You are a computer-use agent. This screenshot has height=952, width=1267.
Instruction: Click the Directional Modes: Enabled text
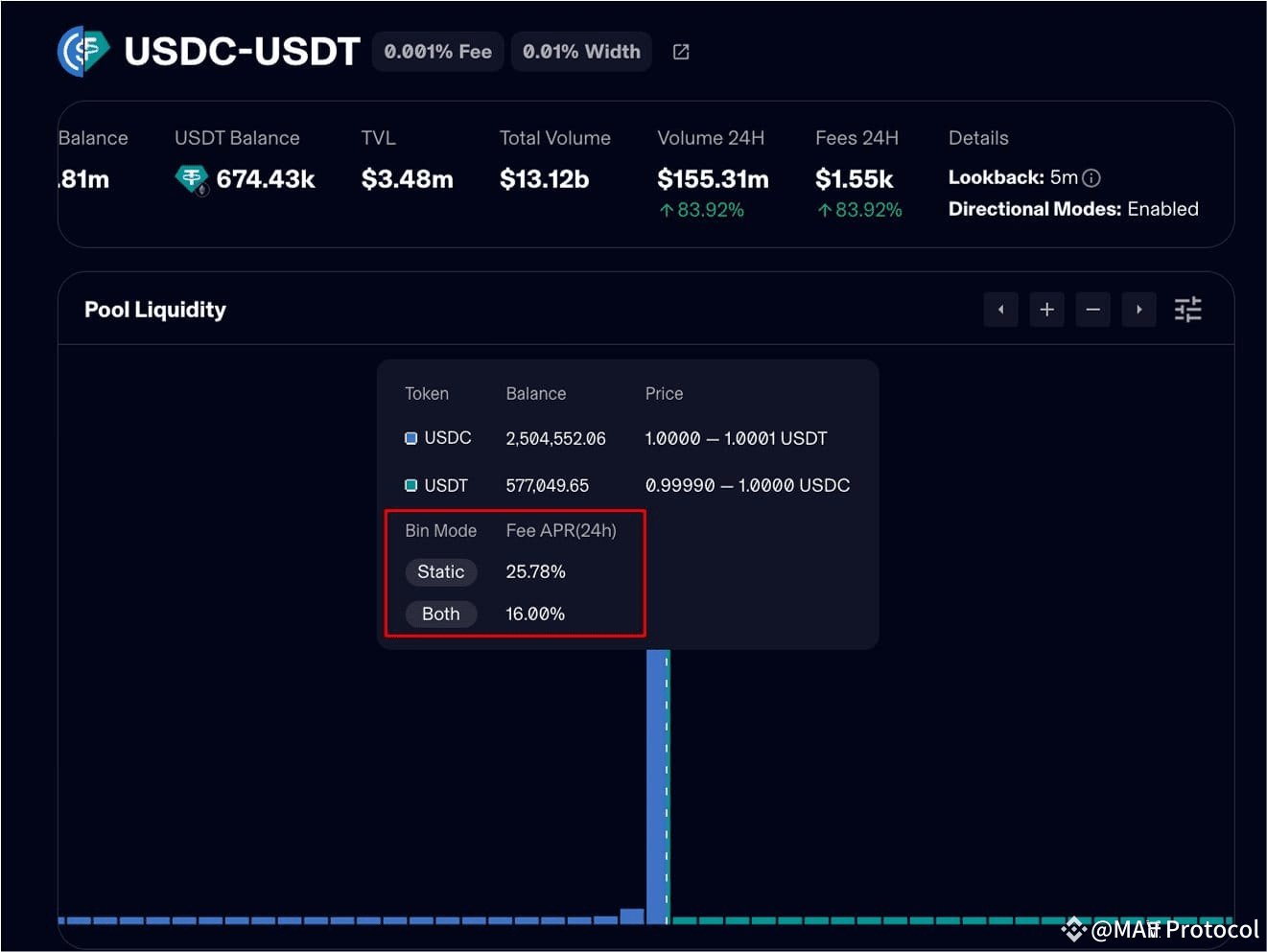[1073, 209]
